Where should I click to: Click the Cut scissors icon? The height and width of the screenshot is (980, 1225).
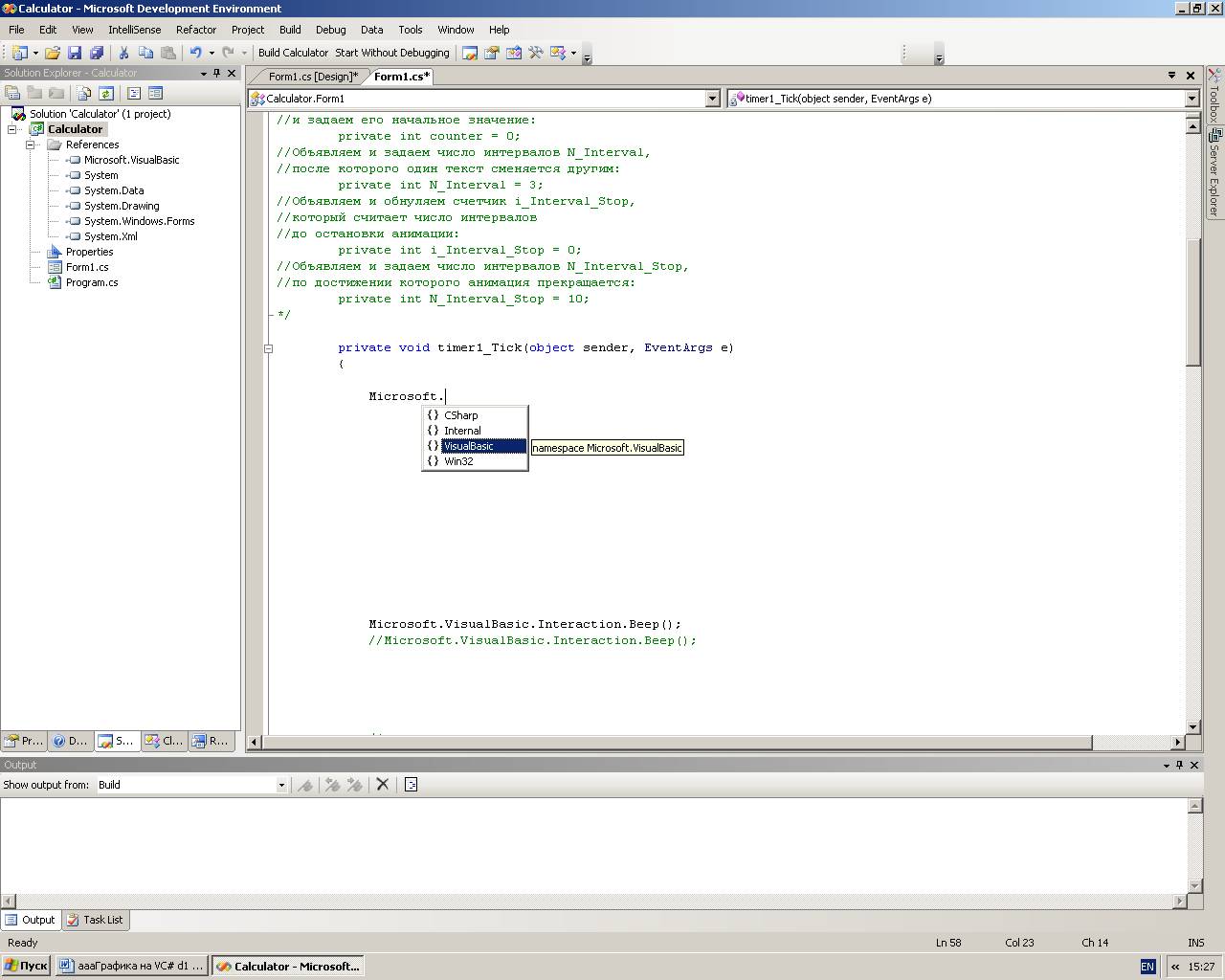click(x=123, y=53)
